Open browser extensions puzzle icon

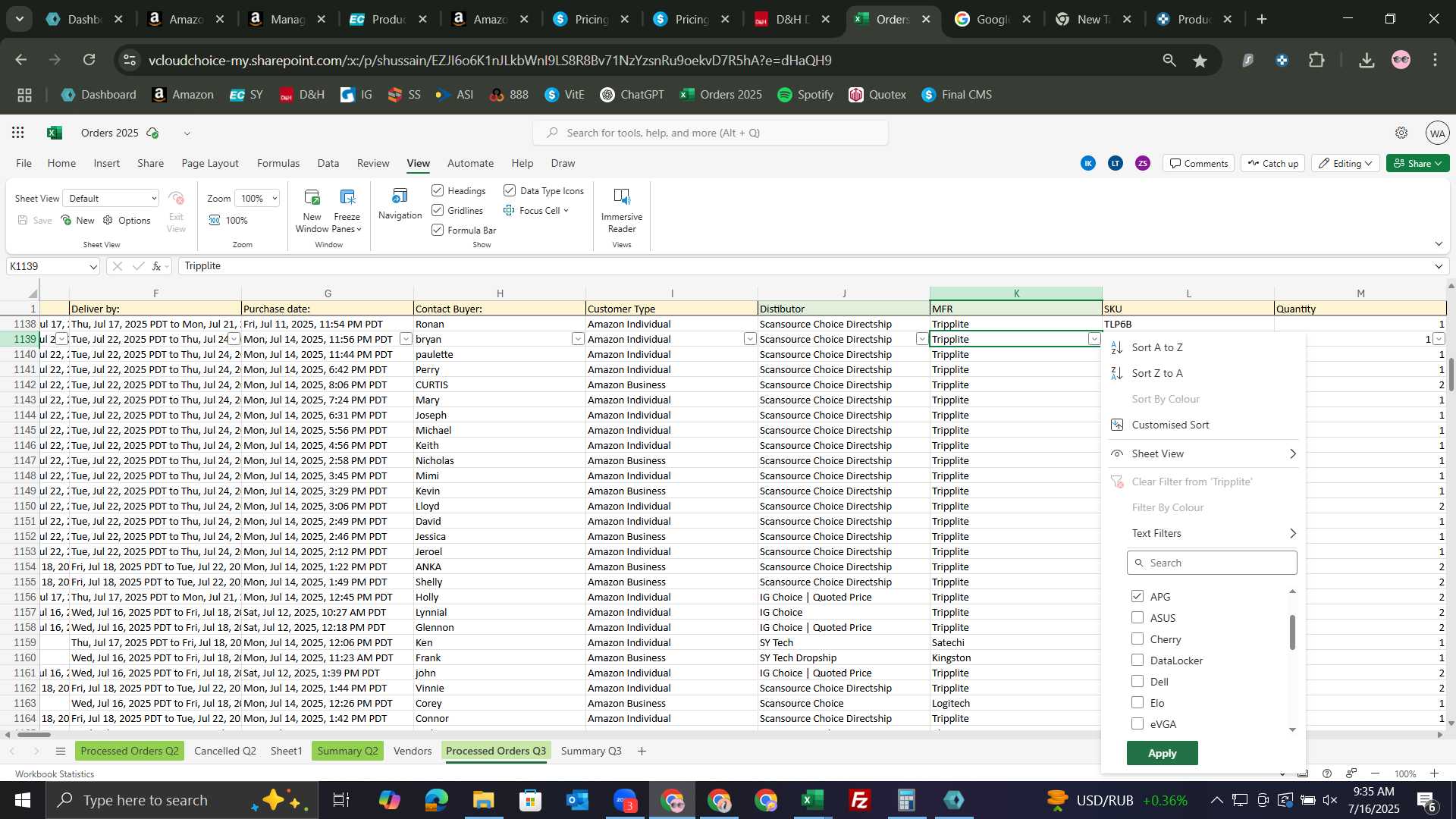pyautogui.click(x=1317, y=60)
